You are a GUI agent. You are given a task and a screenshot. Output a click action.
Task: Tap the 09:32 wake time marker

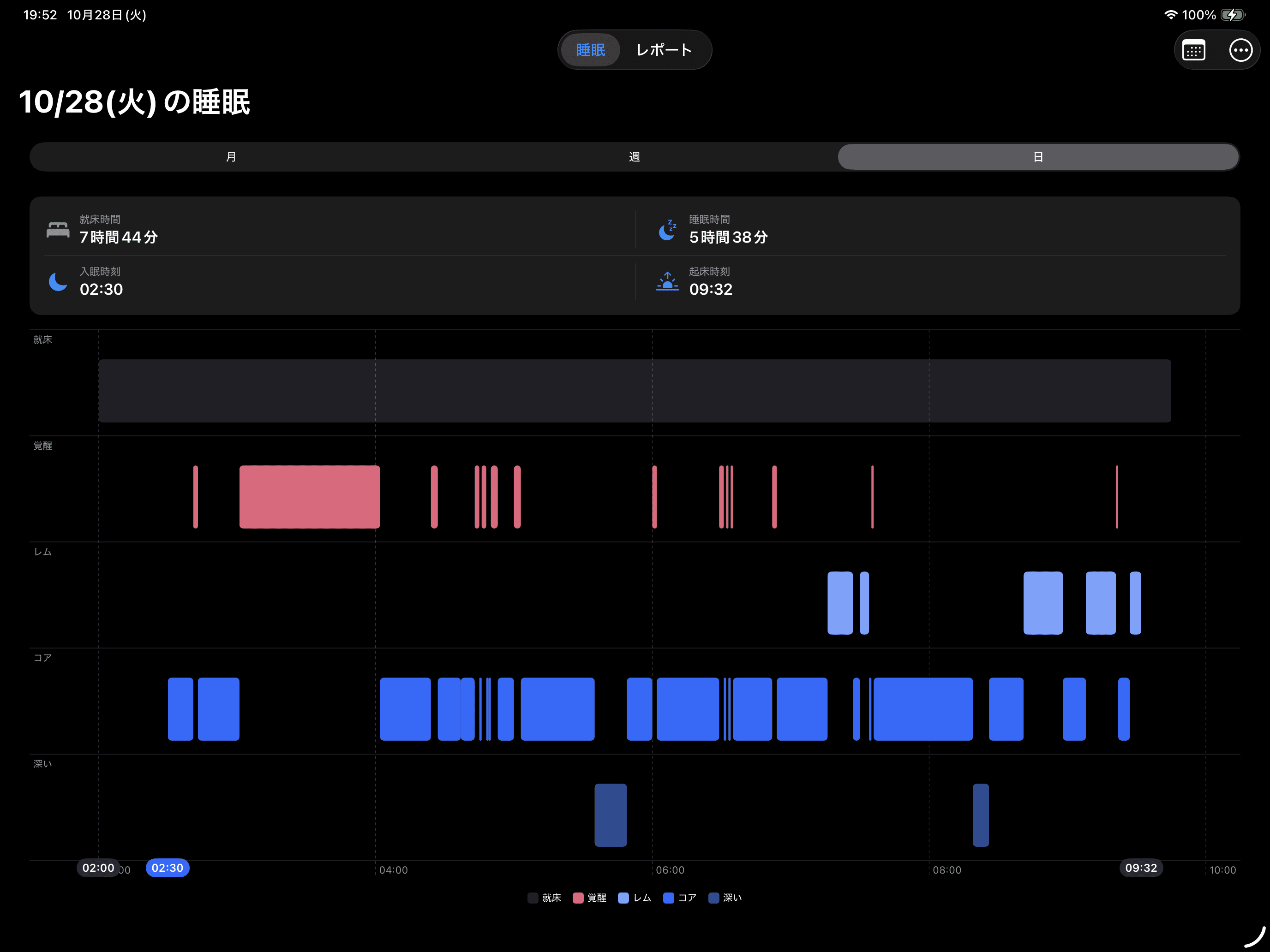tap(1141, 868)
